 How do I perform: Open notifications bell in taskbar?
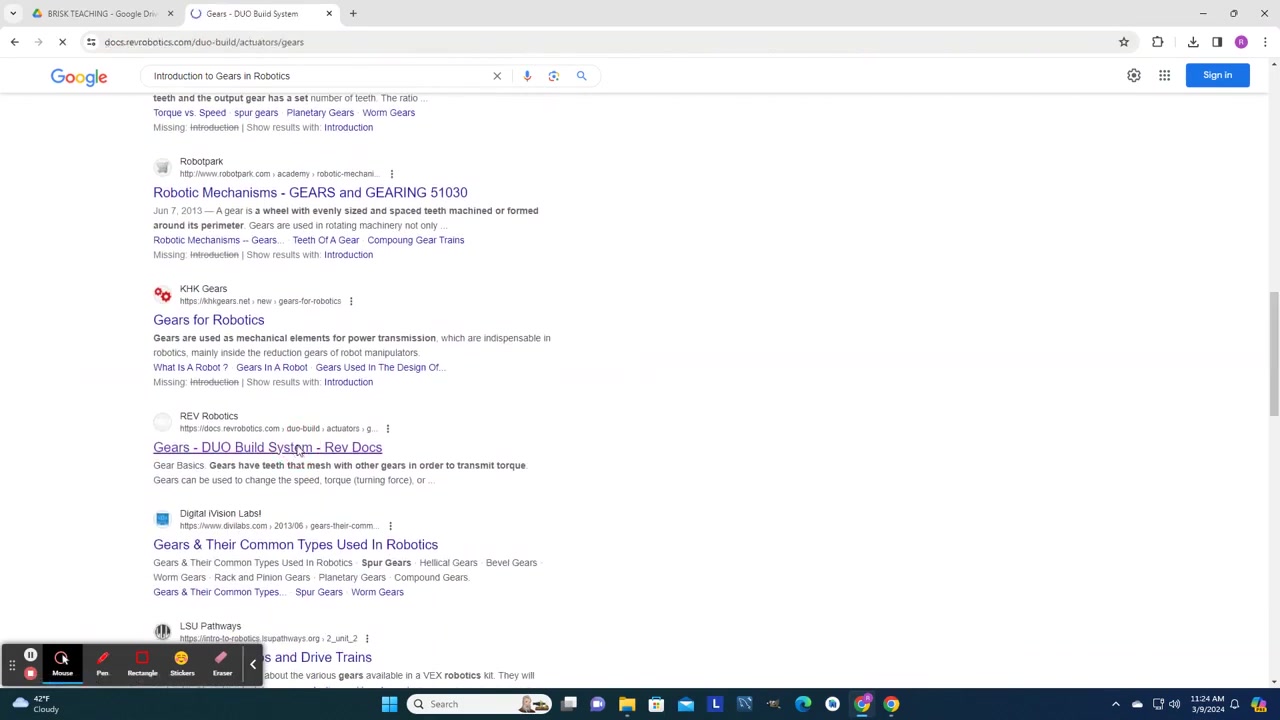[1235, 704]
